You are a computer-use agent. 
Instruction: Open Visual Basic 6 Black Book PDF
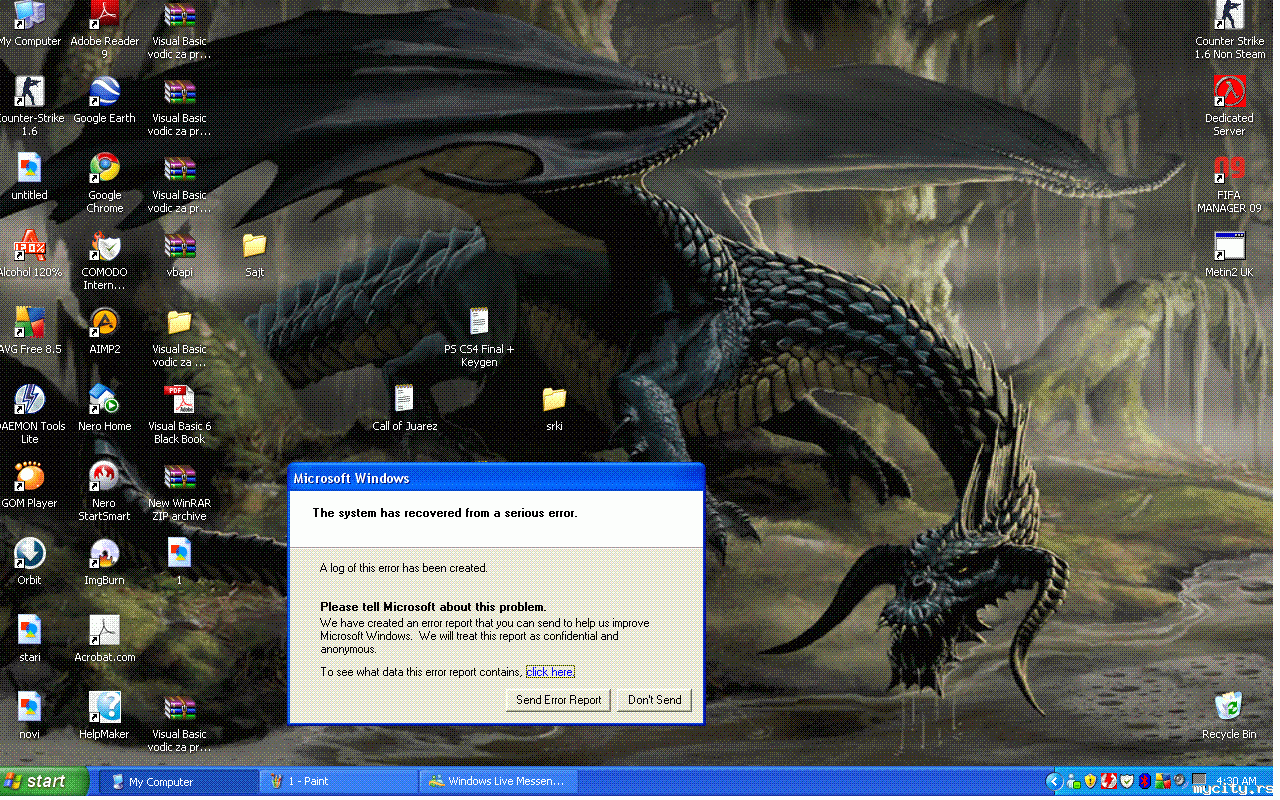[x=180, y=415]
